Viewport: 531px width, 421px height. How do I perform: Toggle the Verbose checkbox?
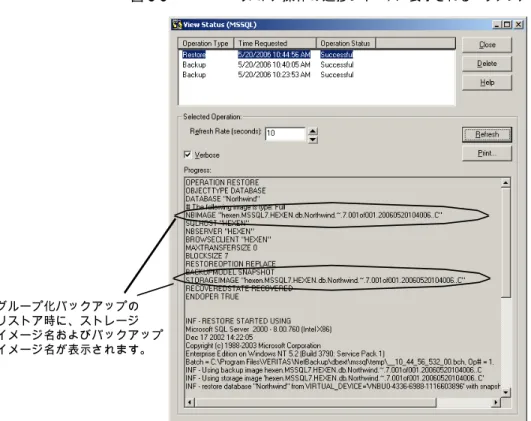click(187, 155)
